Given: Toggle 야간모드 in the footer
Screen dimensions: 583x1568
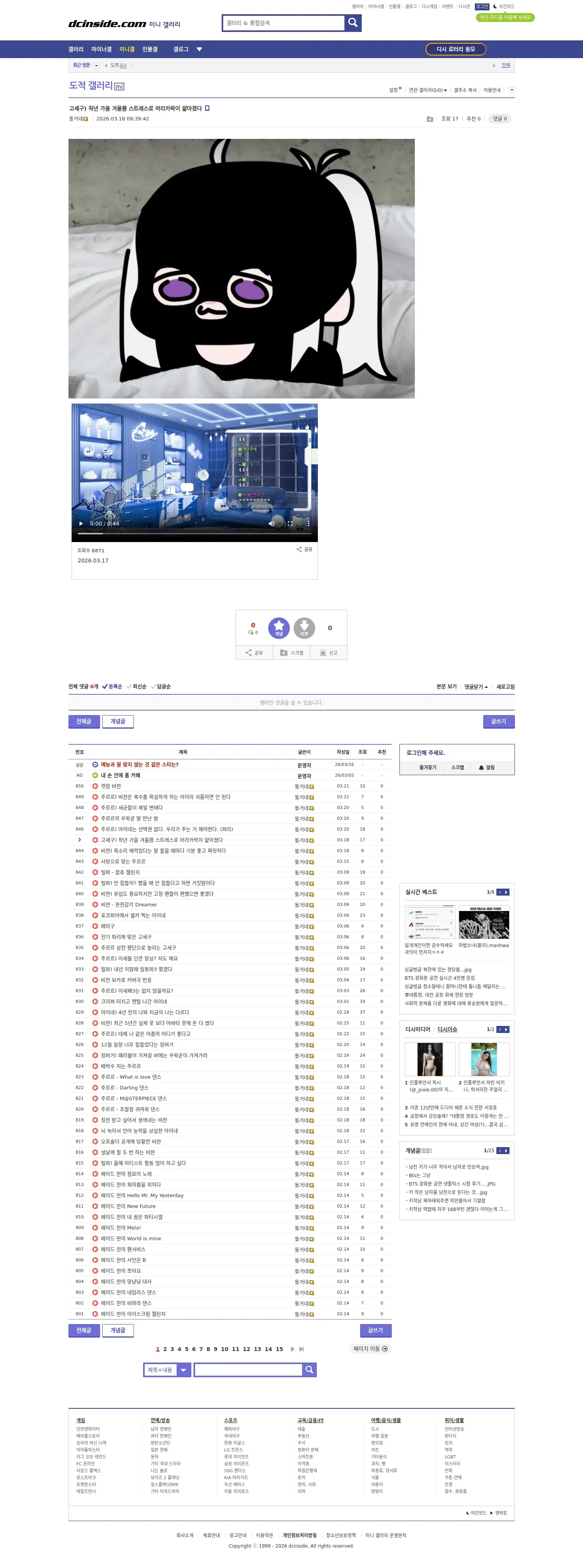Looking at the screenshot, I should 476,1513.
